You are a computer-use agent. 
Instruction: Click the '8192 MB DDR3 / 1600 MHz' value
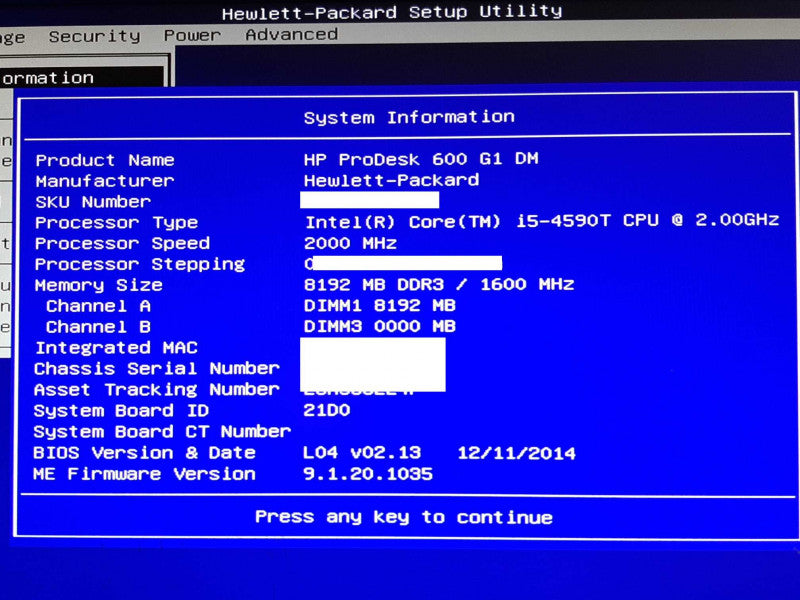click(x=439, y=284)
